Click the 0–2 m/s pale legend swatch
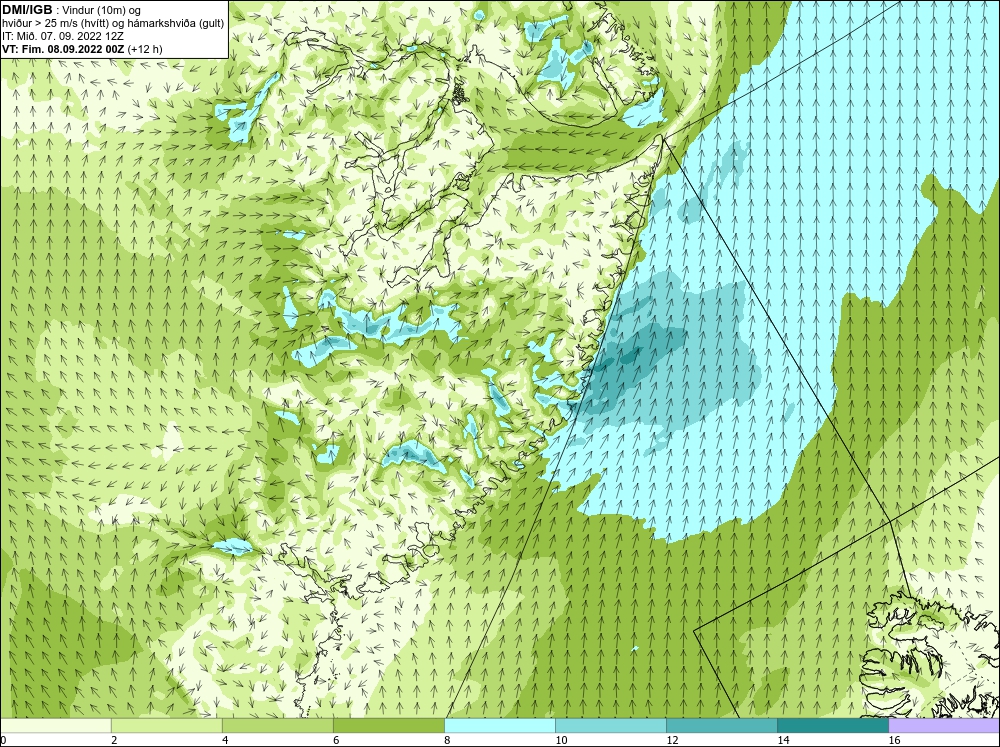1000x747 pixels. pos(55,725)
